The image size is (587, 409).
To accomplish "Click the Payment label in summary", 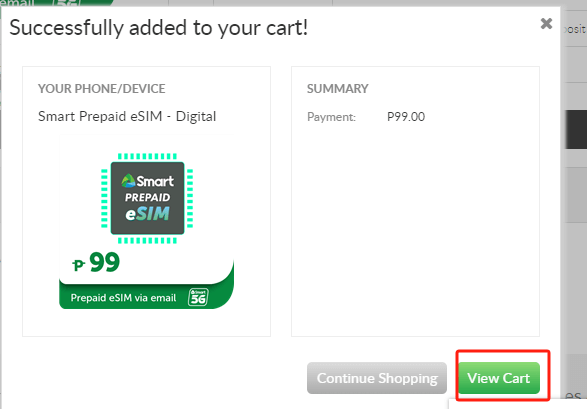I will [x=331, y=117].
